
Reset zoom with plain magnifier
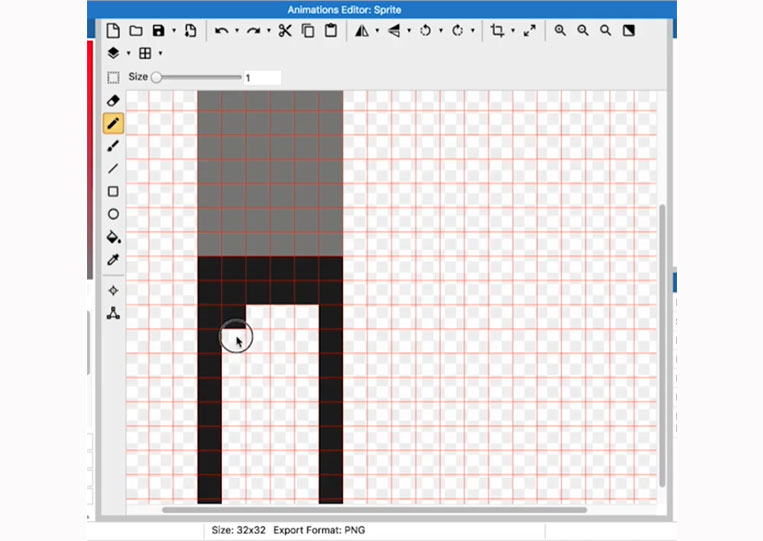(x=605, y=31)
